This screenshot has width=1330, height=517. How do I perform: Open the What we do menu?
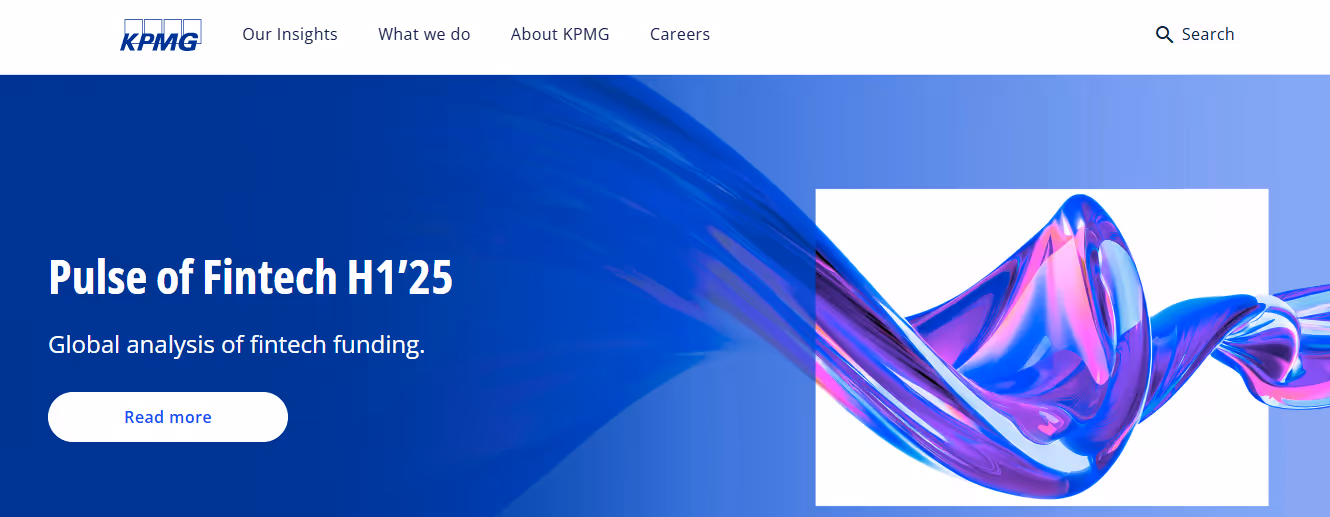click(424, 34)
